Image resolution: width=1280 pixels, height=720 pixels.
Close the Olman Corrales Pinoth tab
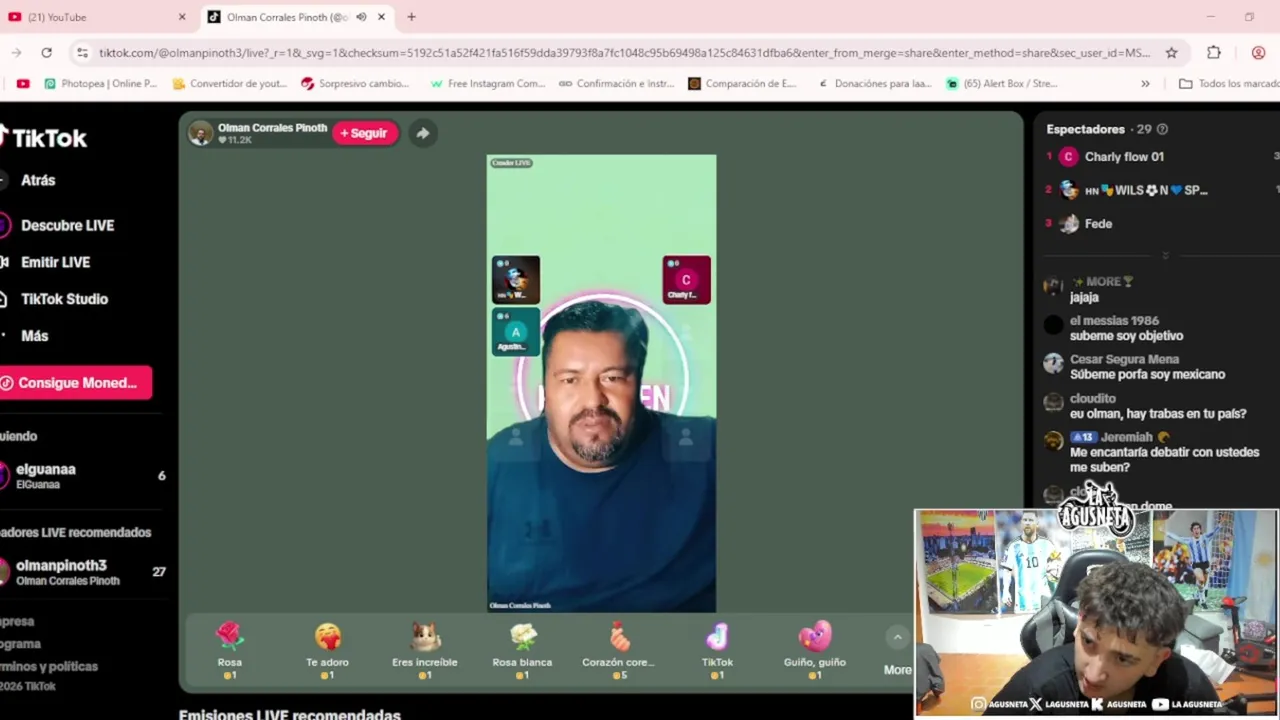click(381, 17)
